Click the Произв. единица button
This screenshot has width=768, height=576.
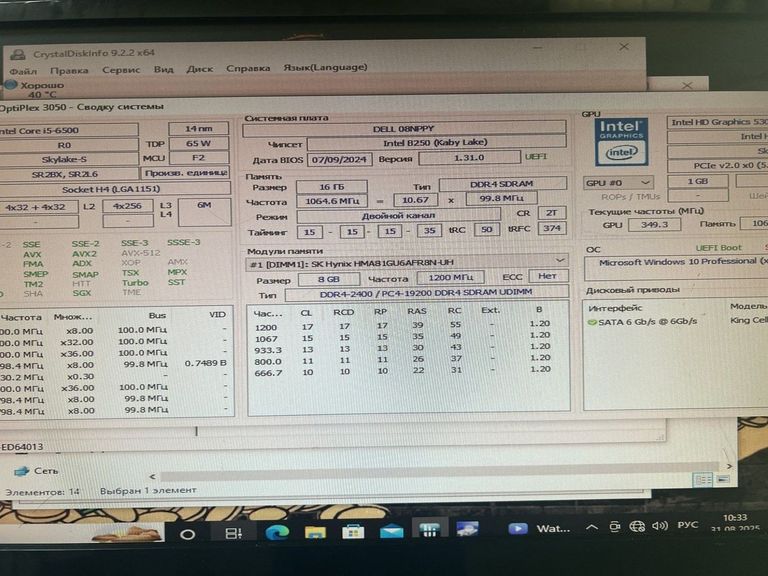(x=185, y=173)
